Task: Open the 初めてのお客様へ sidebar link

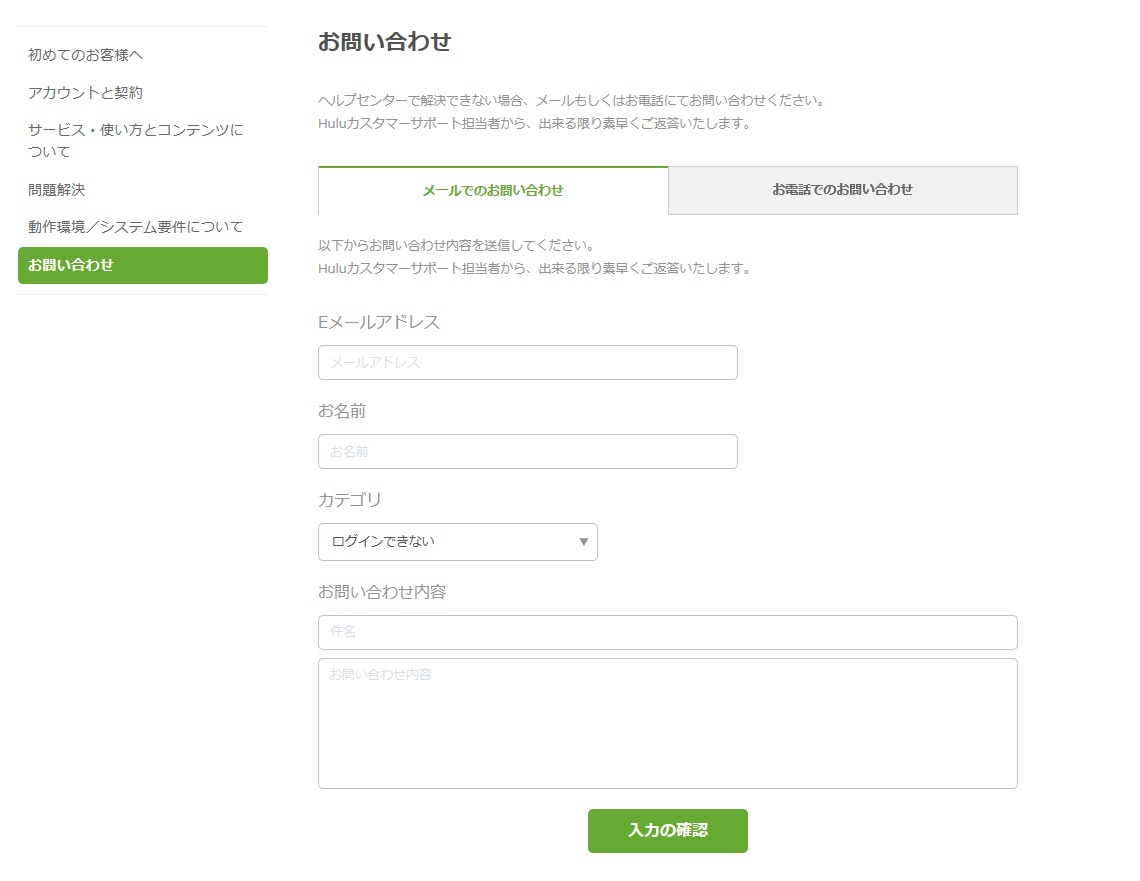Action: click(x=86, y=55)
